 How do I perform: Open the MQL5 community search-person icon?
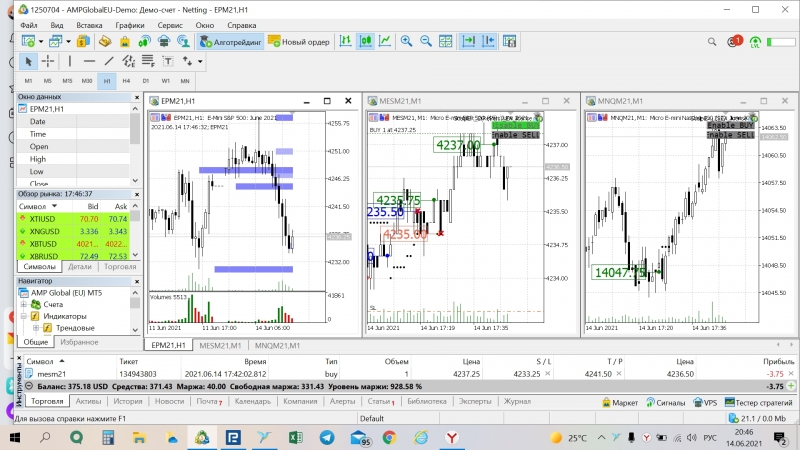click(183, 42)
